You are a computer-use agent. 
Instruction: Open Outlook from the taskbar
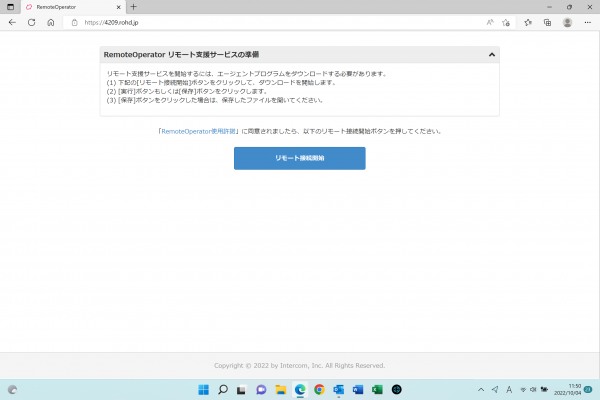coord(339,390)
